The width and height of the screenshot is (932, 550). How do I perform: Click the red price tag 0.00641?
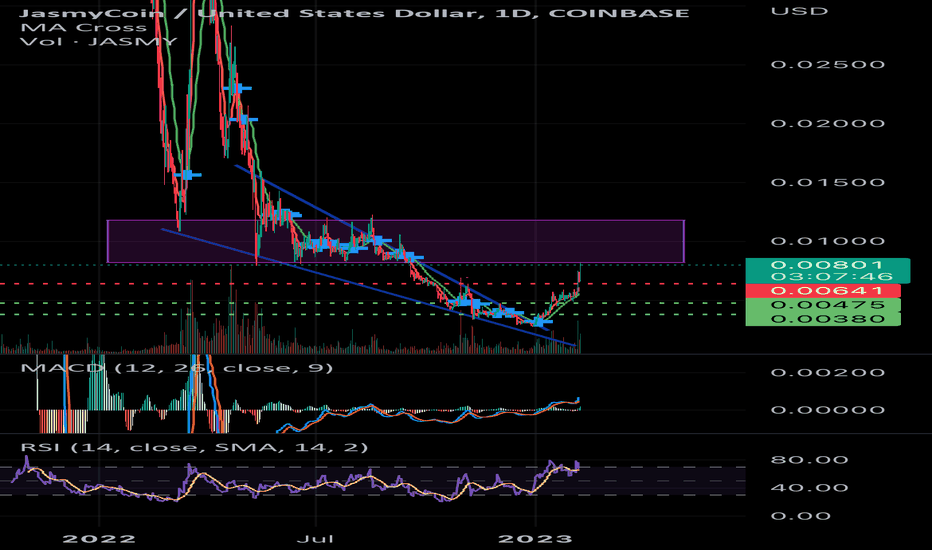823,291
